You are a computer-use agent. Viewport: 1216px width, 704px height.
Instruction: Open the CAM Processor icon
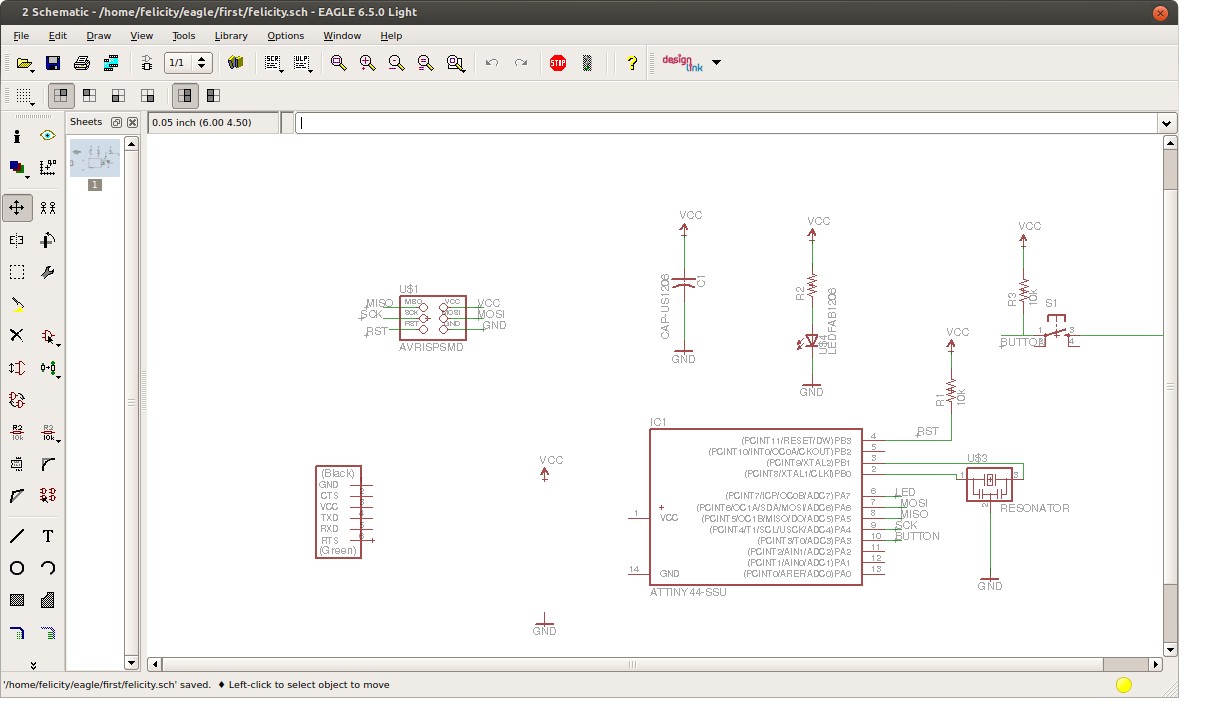pos(111,63)
